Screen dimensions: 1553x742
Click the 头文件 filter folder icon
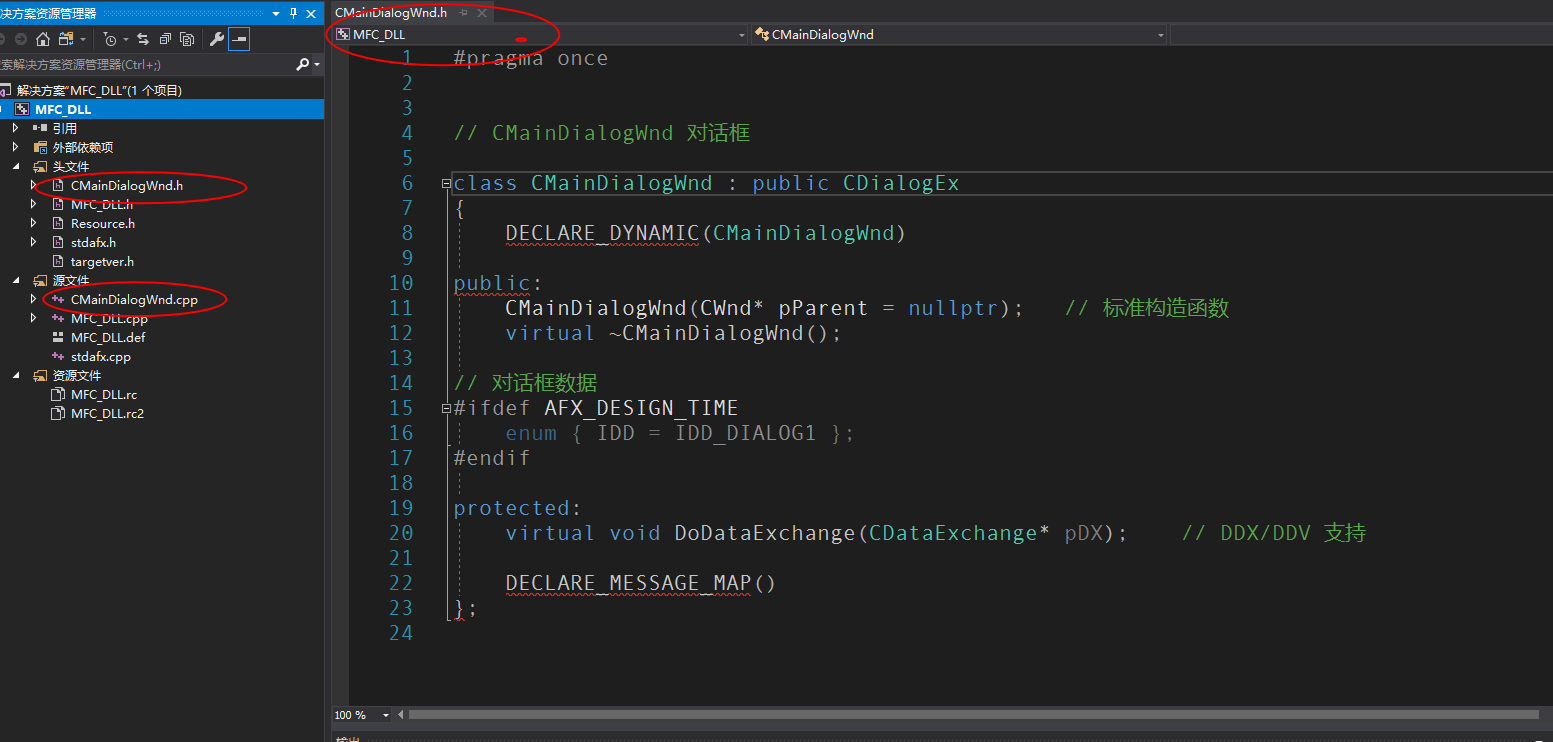click(40, 166)
